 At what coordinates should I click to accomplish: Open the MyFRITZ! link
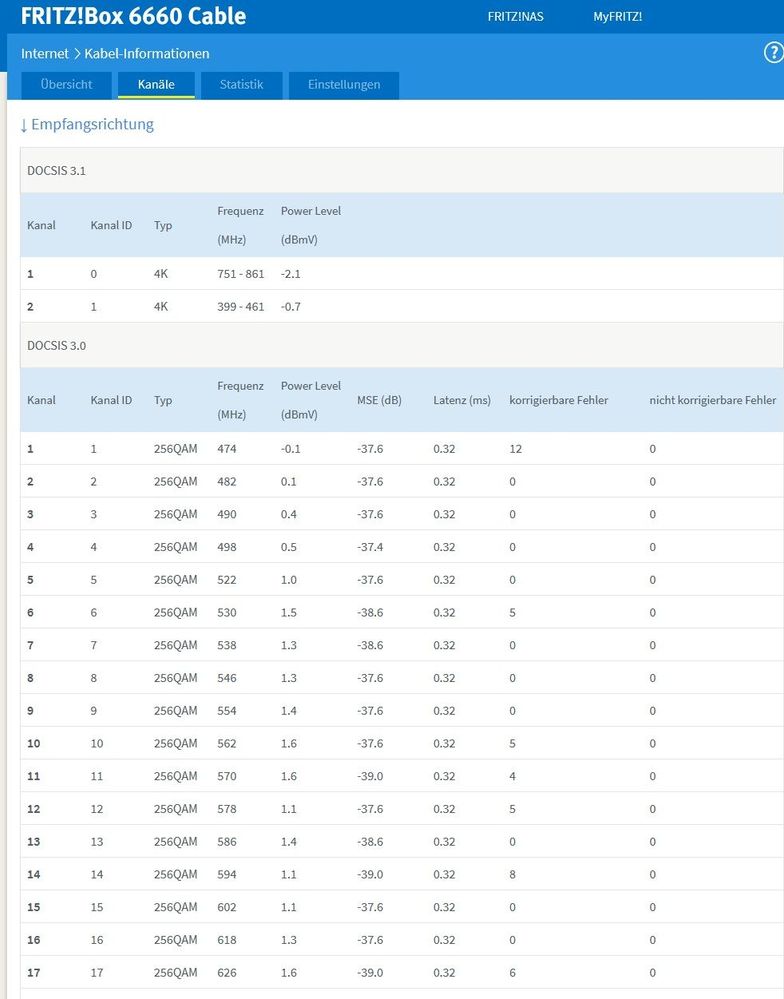[x=617, y=17]
